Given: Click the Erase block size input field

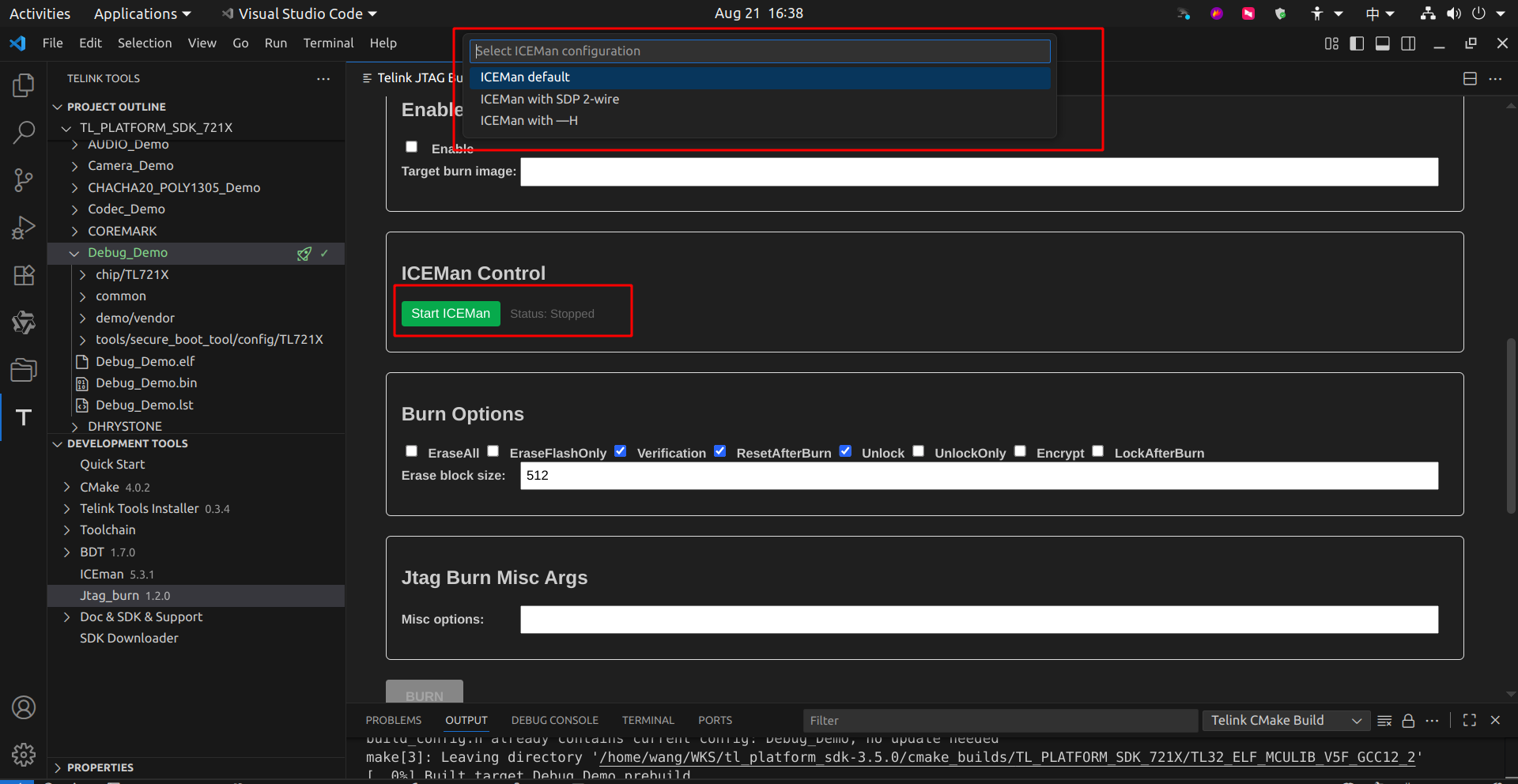Looking at the screenshot, I should (978, 476).
